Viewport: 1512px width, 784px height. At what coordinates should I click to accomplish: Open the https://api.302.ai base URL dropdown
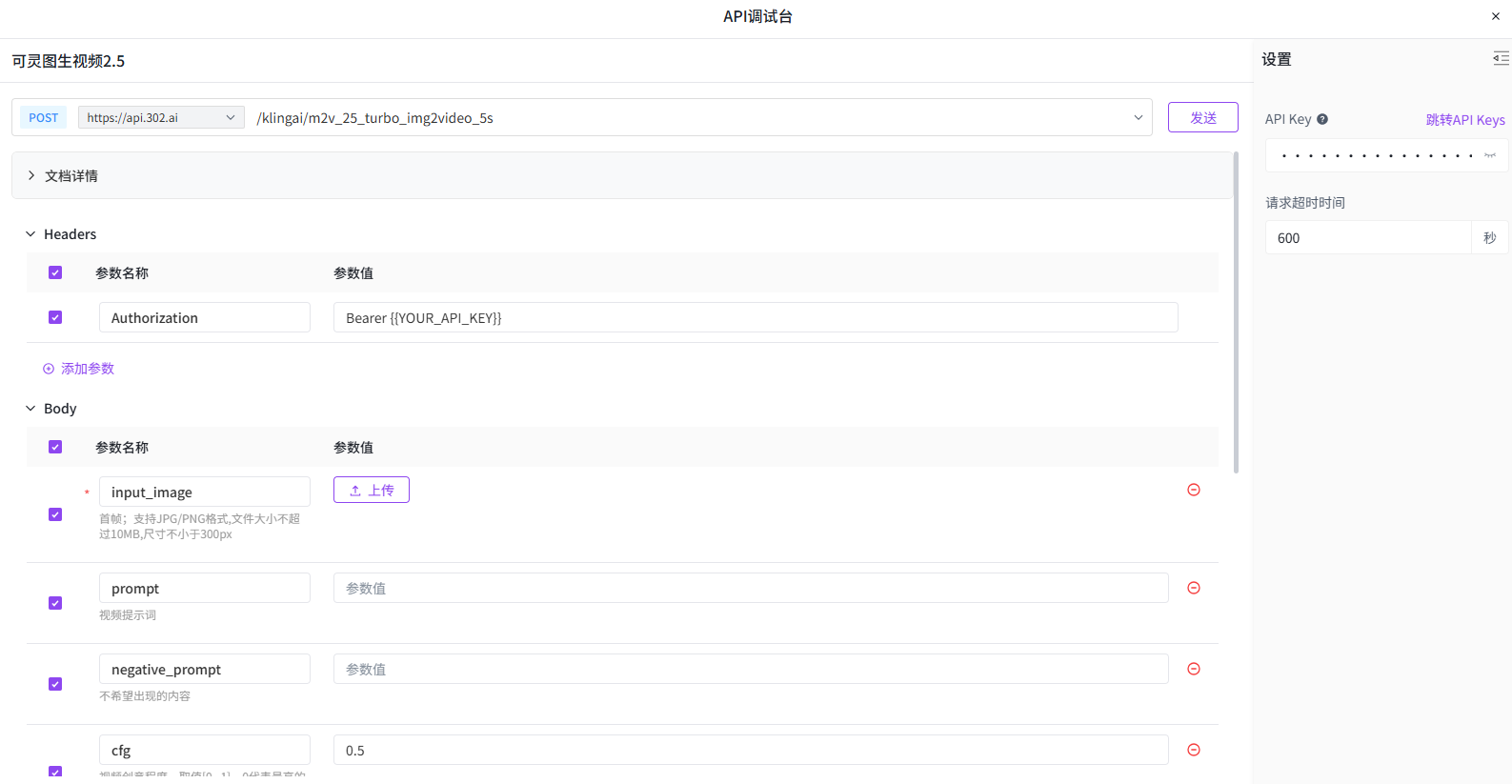pyautogui.click(x=160, y=117)
